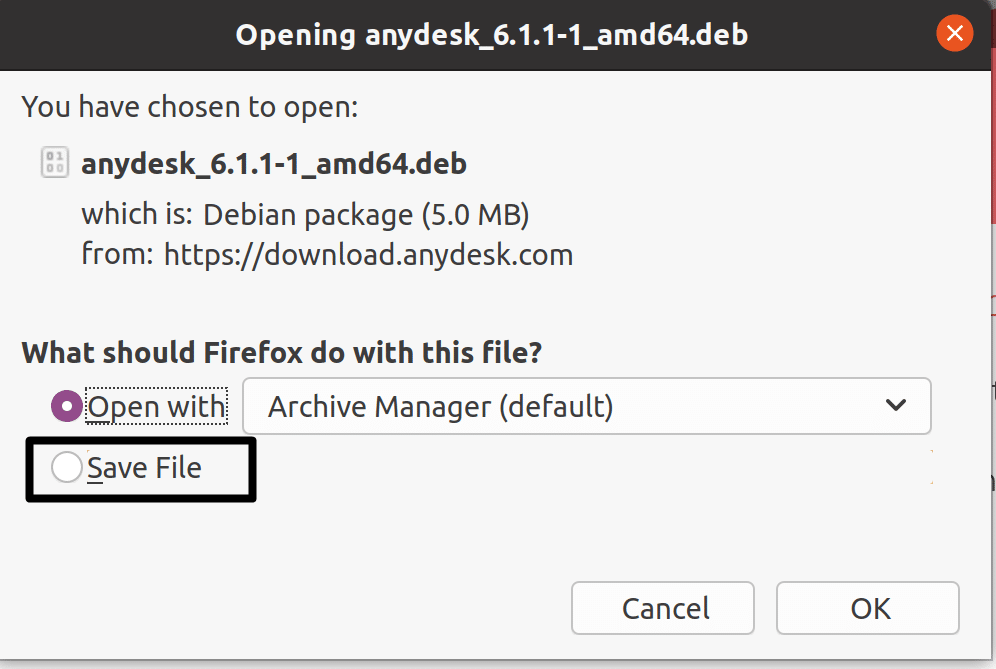Select the purple Open with radio circle

coord(67,406)
